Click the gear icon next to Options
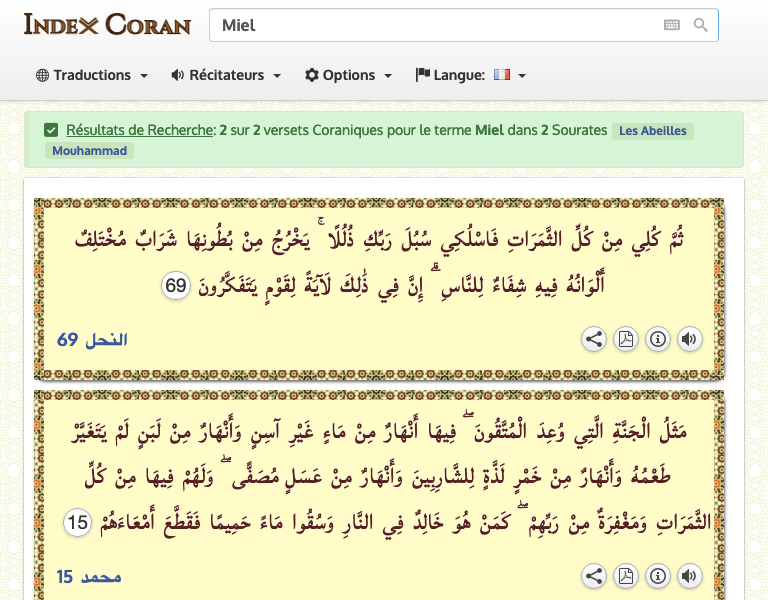Image resolution: width=768 pixels, height=600 pixels. (x=312, y=75)
